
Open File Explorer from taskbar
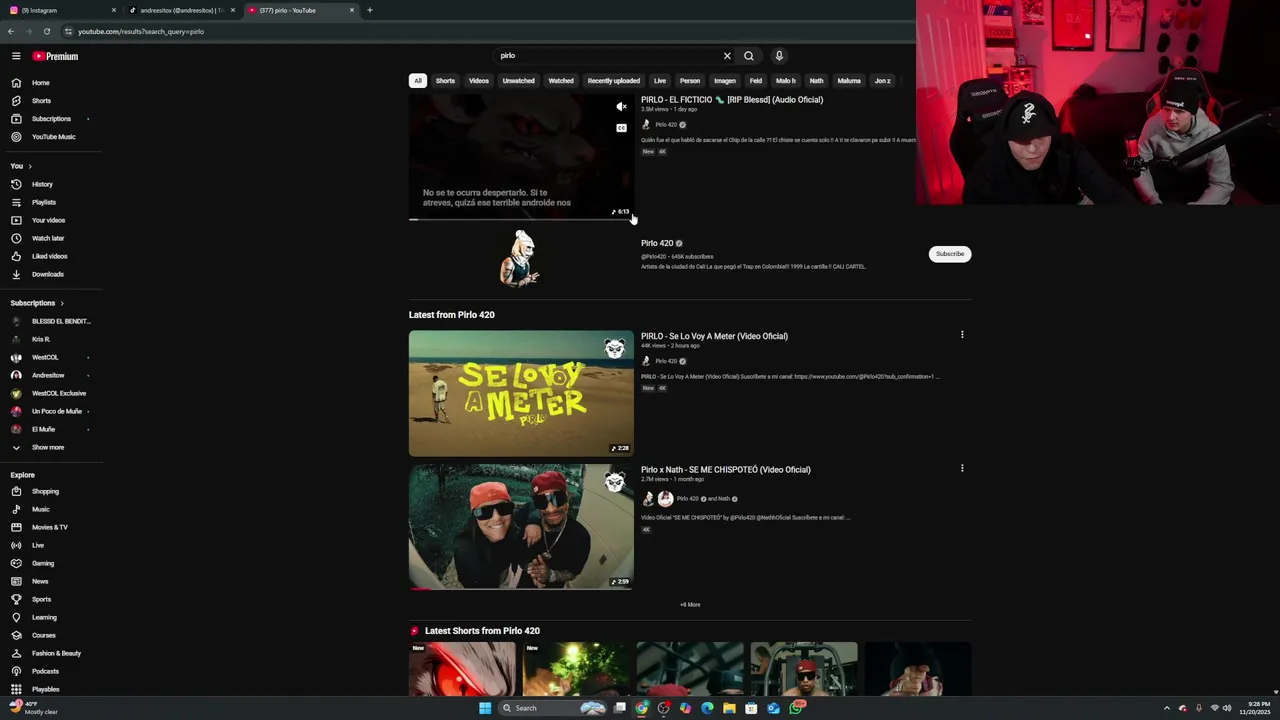point(729,708)
